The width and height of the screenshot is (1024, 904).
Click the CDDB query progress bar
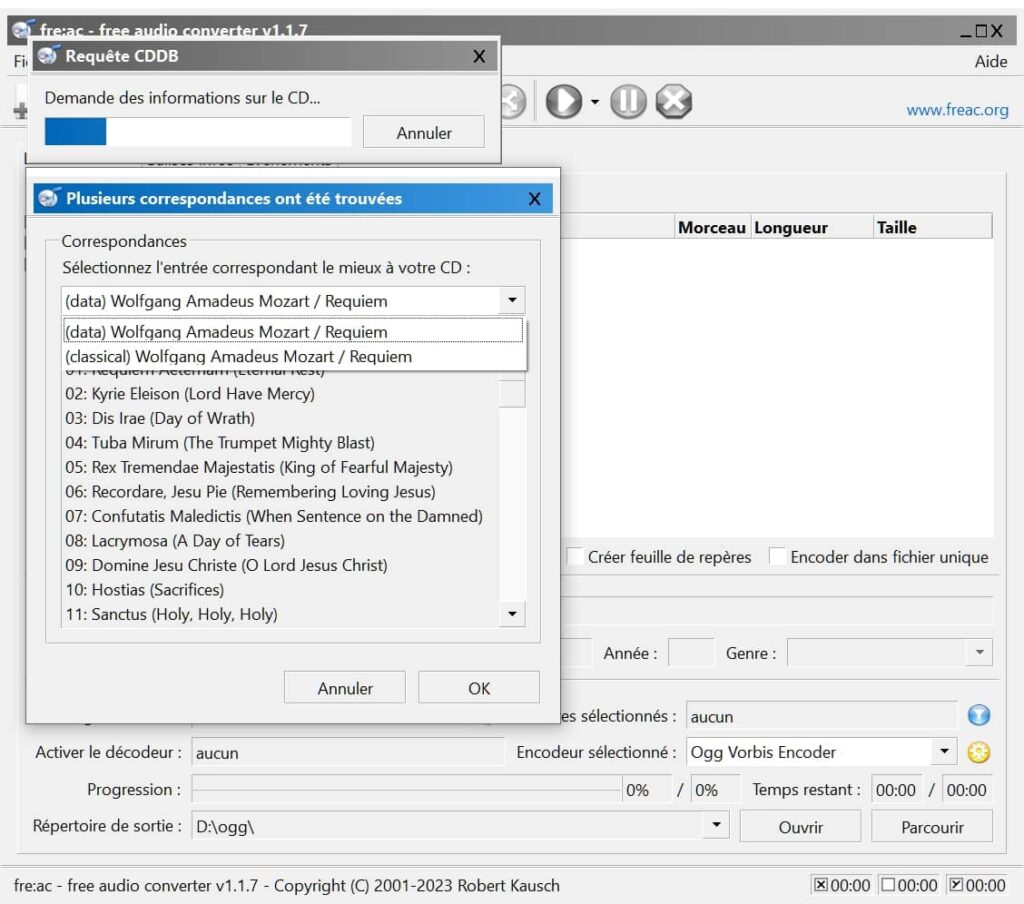point(198,131)
